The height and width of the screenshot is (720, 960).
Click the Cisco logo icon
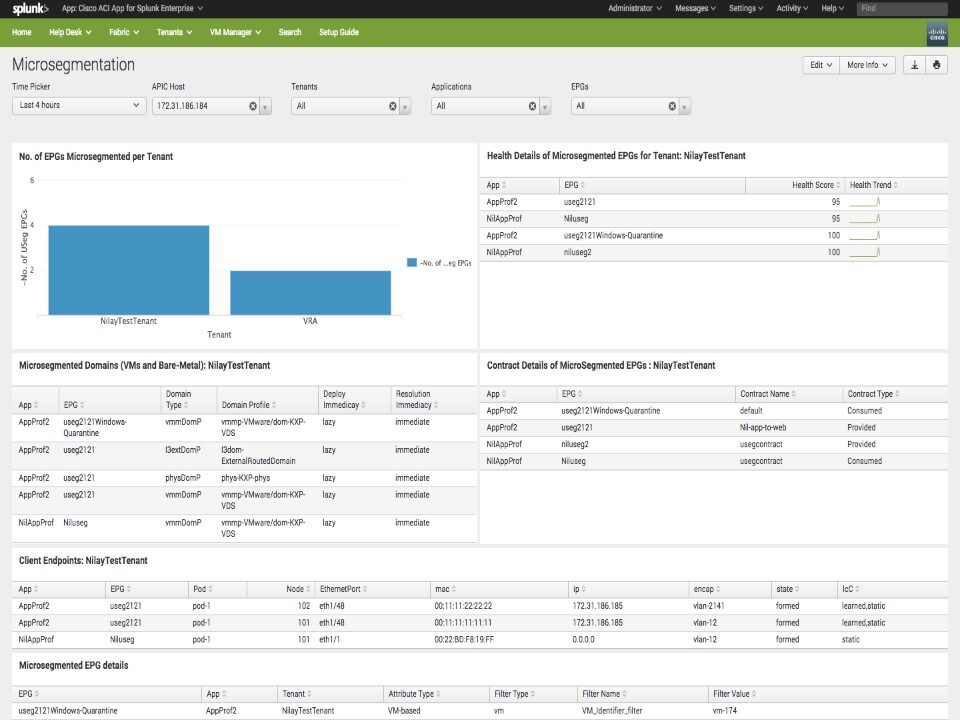pyautogui.click(x=937, y=34)
